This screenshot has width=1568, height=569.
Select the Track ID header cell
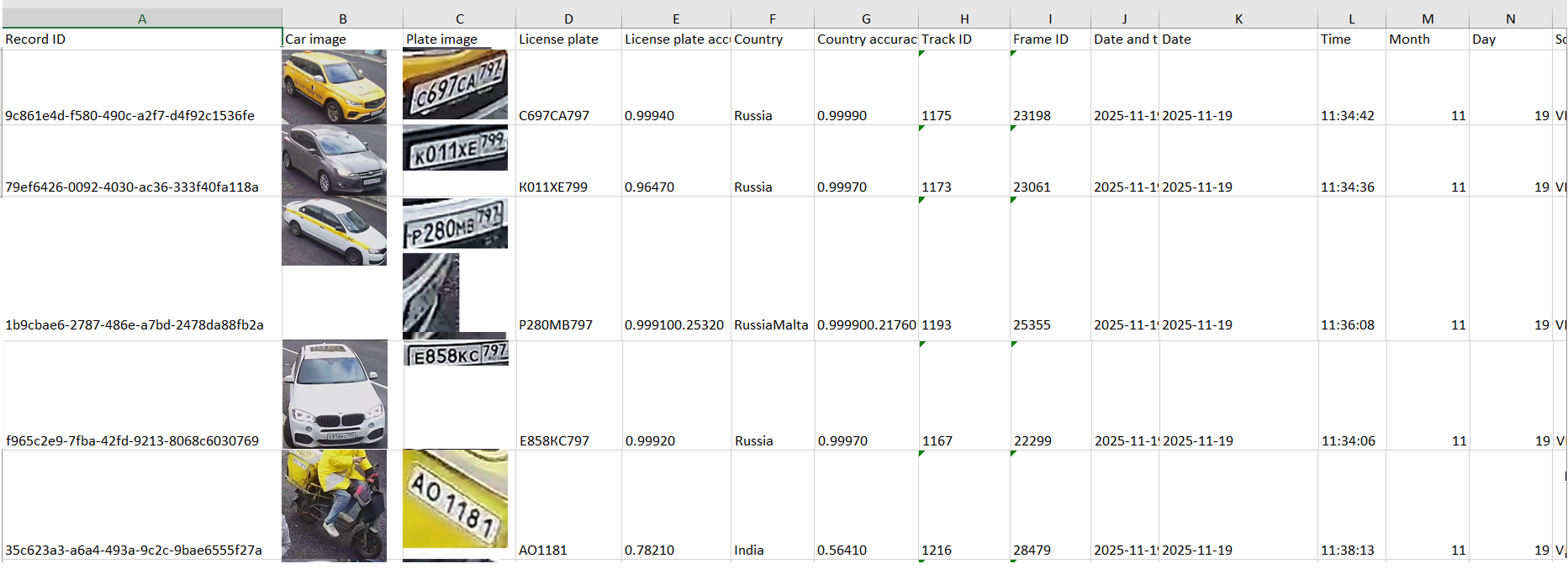964,40
